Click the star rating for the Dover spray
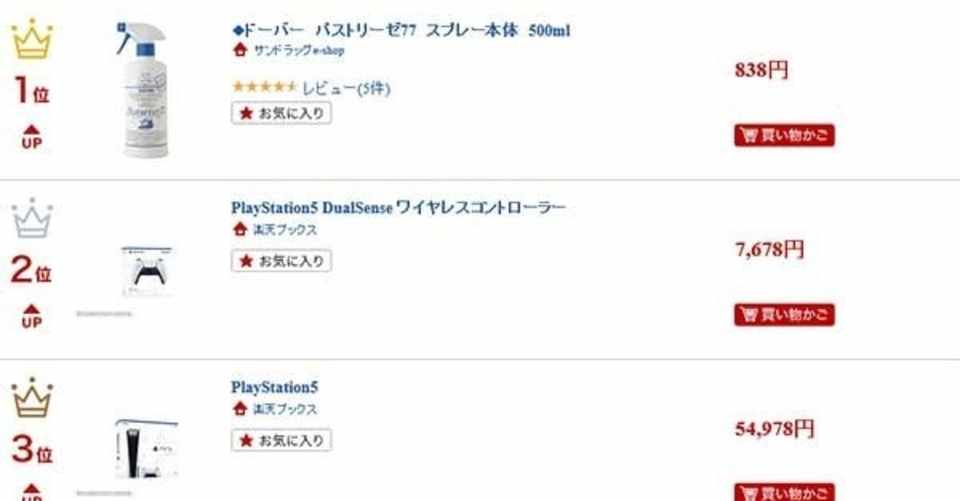The width and height of the screenshot is (960, 501). tap(264, 88)
